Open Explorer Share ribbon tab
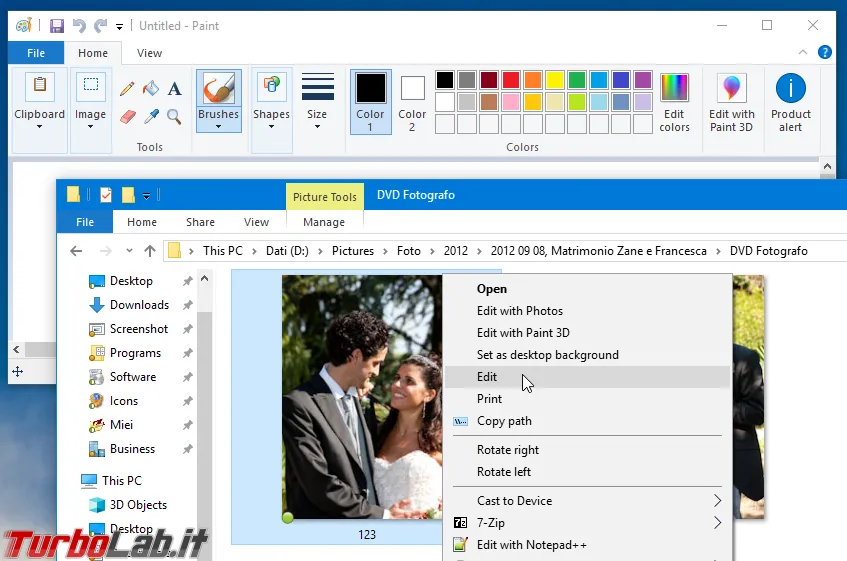The image size is (847, 561). [x=200, y=222]
